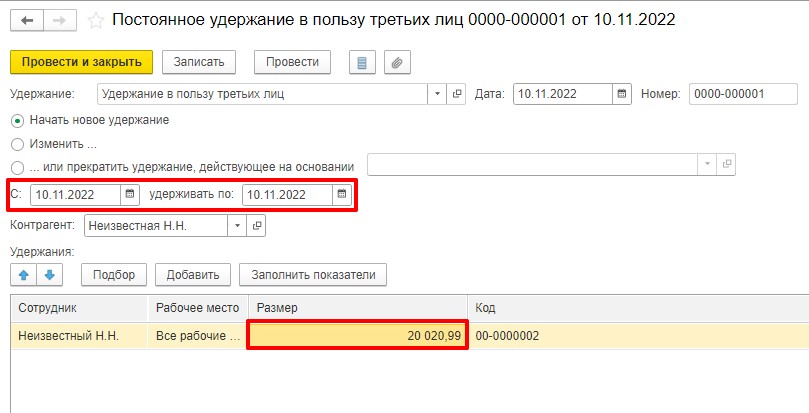The height and width of the screenshot is (413, 809).
Task: Select the Все рабочие workplace cell
Action: tap(198, 336)
